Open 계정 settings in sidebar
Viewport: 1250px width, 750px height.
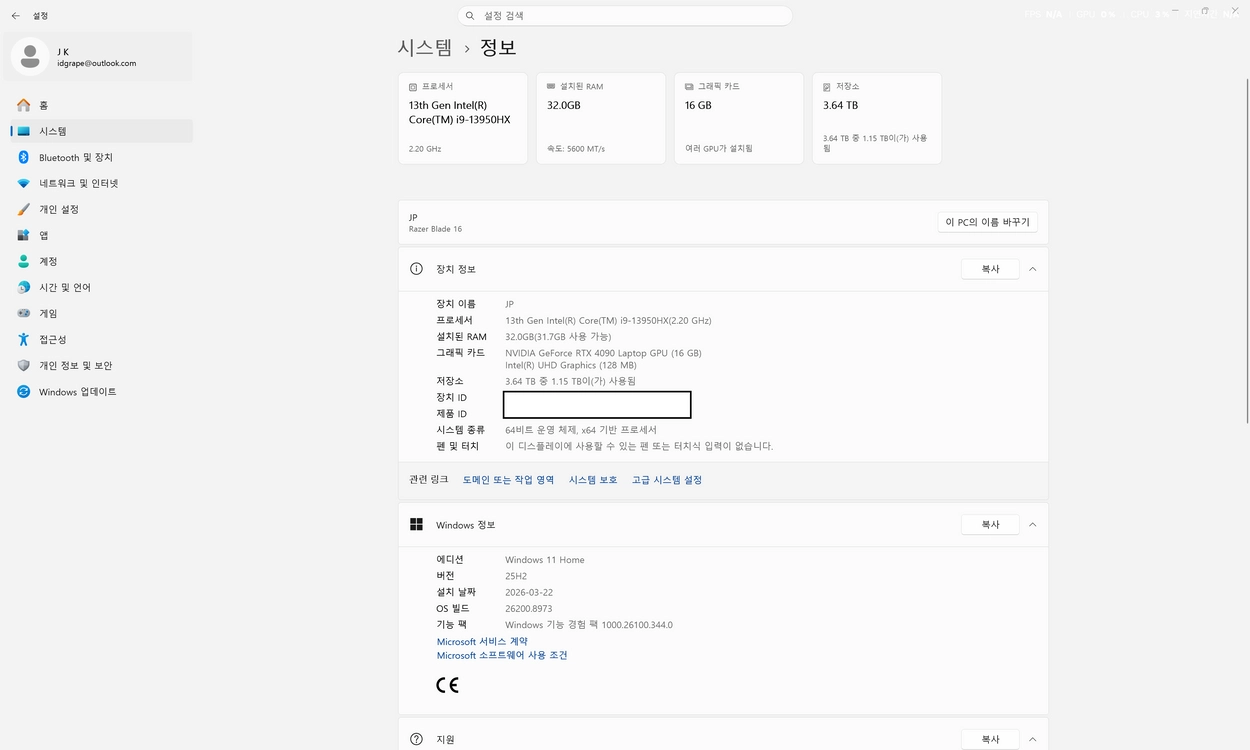coord(101,261)
